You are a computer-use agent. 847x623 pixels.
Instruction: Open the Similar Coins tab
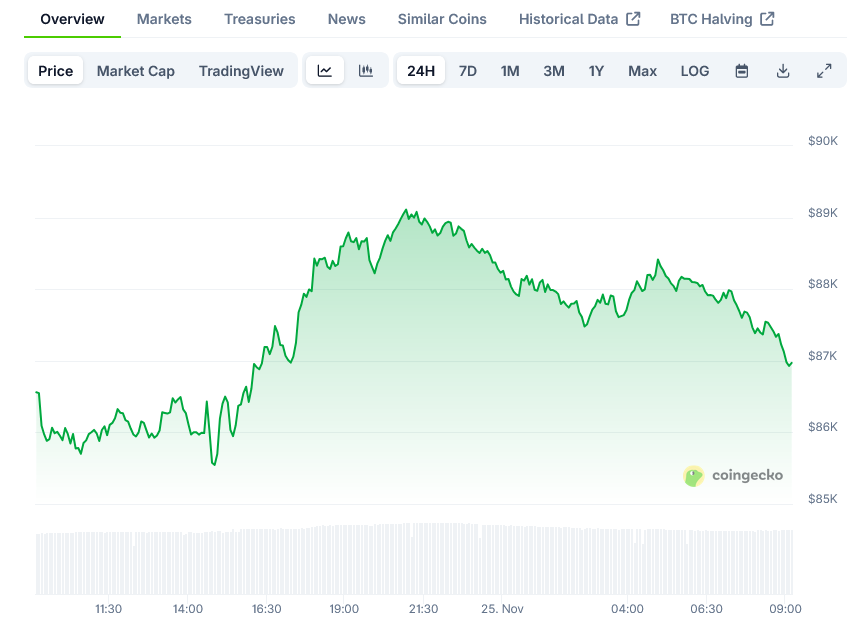point(442,19)
